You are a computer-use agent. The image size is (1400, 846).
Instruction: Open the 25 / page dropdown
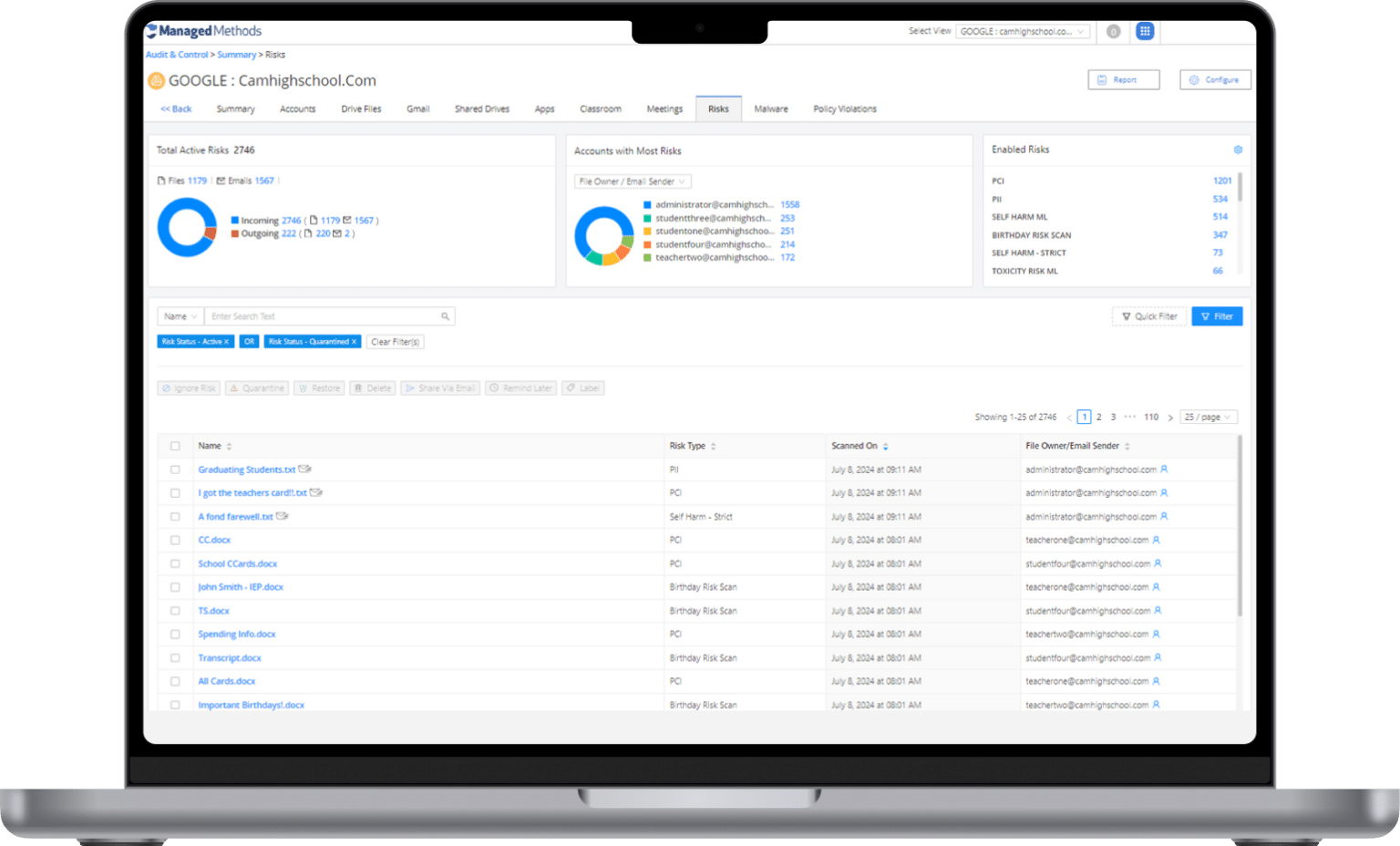1208,418
